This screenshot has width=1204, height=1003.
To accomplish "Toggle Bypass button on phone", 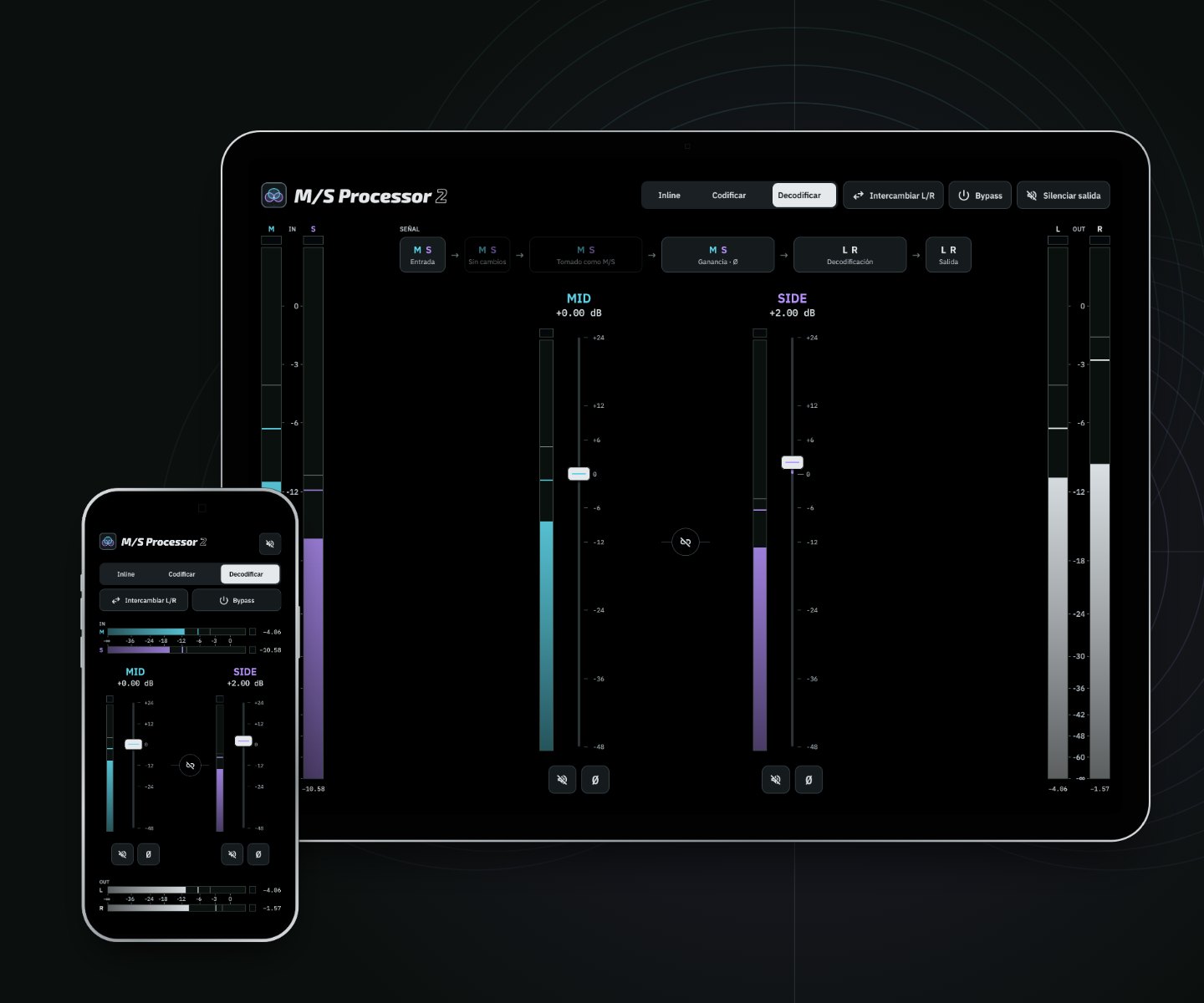I will pos(237,600).
